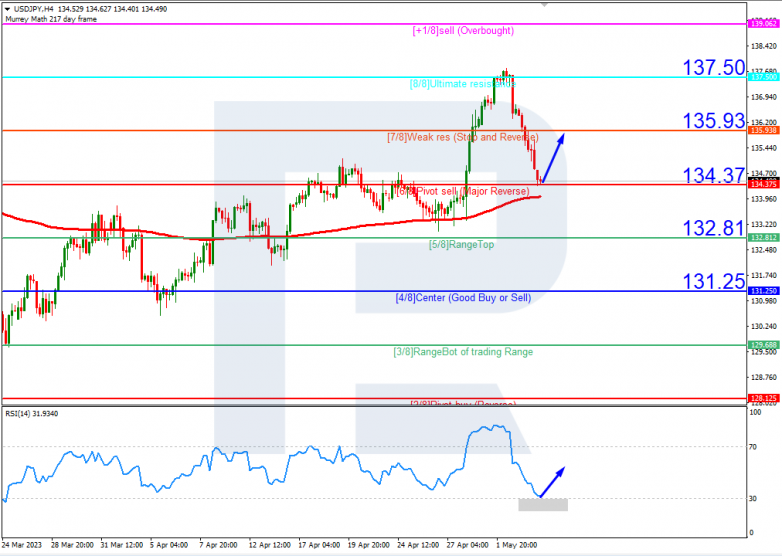This screenshot has width=782, height=556.
Task: Click the [+1/8]sell (Overbought) level label
Action: click(x=463, y=30)
